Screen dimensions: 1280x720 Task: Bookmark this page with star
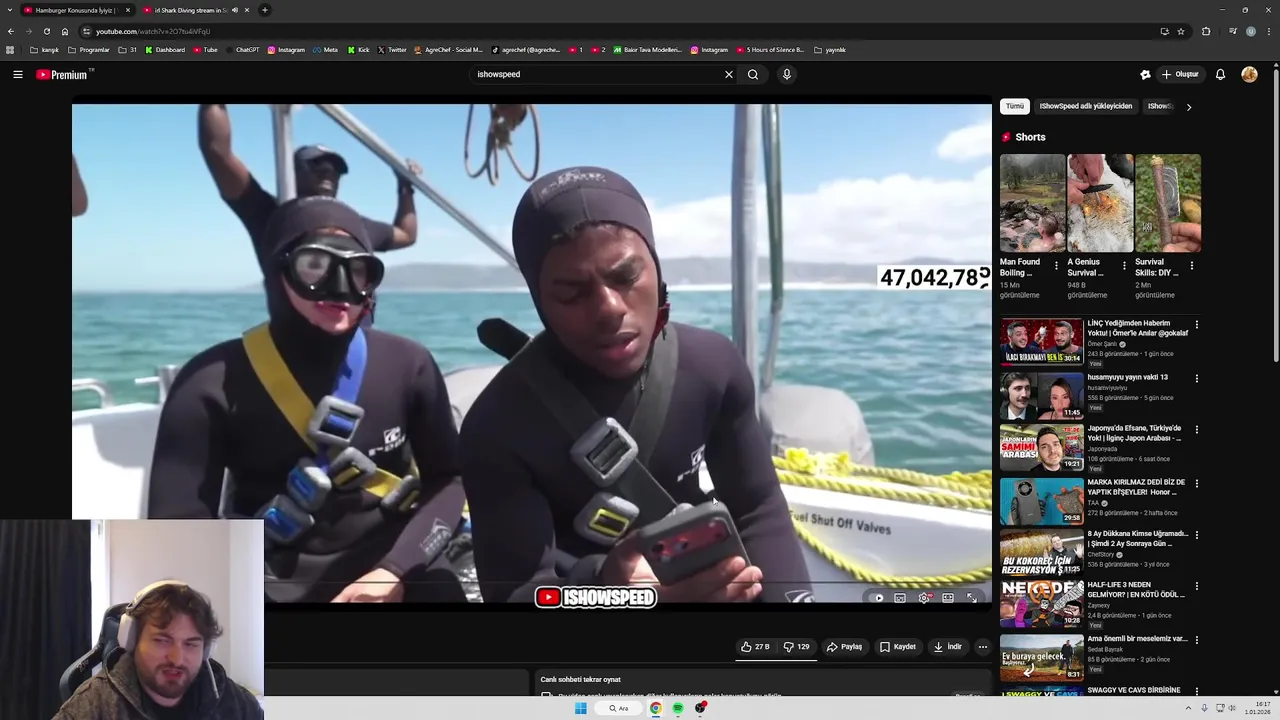tap(1181, 31)
